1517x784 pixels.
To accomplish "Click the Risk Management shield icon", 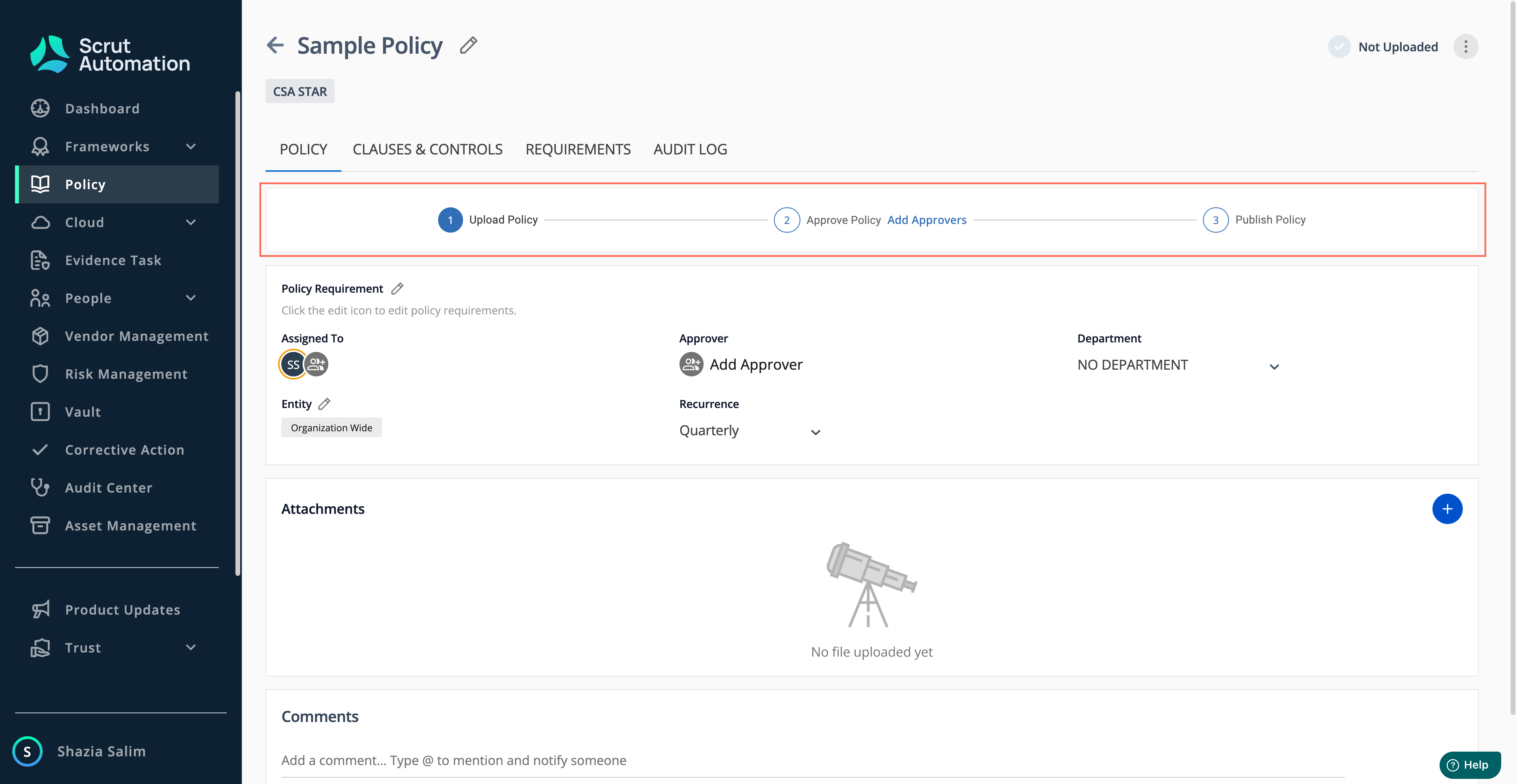I will point(40,374).
